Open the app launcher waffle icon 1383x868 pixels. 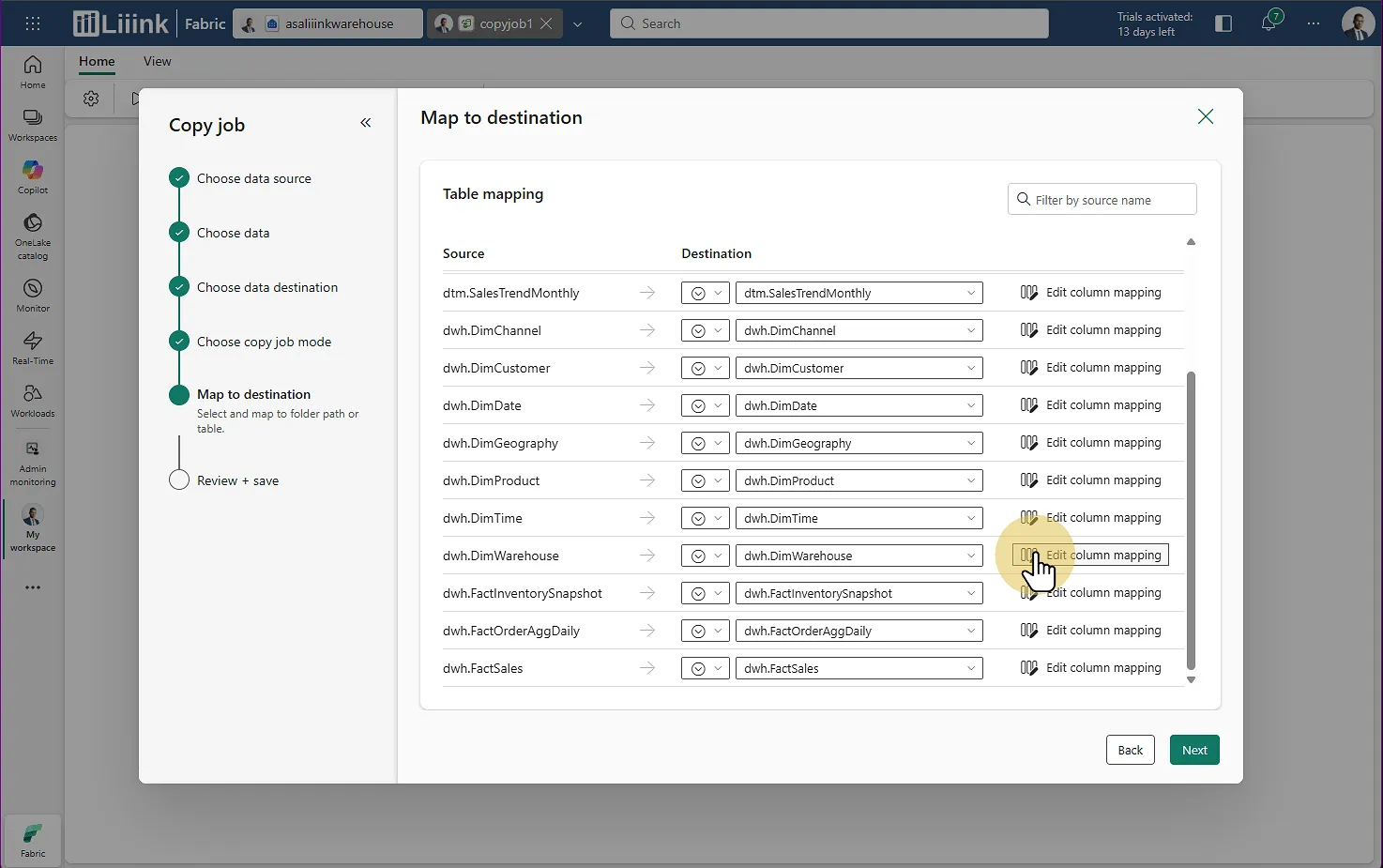pyautogui.click(x=33, y=23)
